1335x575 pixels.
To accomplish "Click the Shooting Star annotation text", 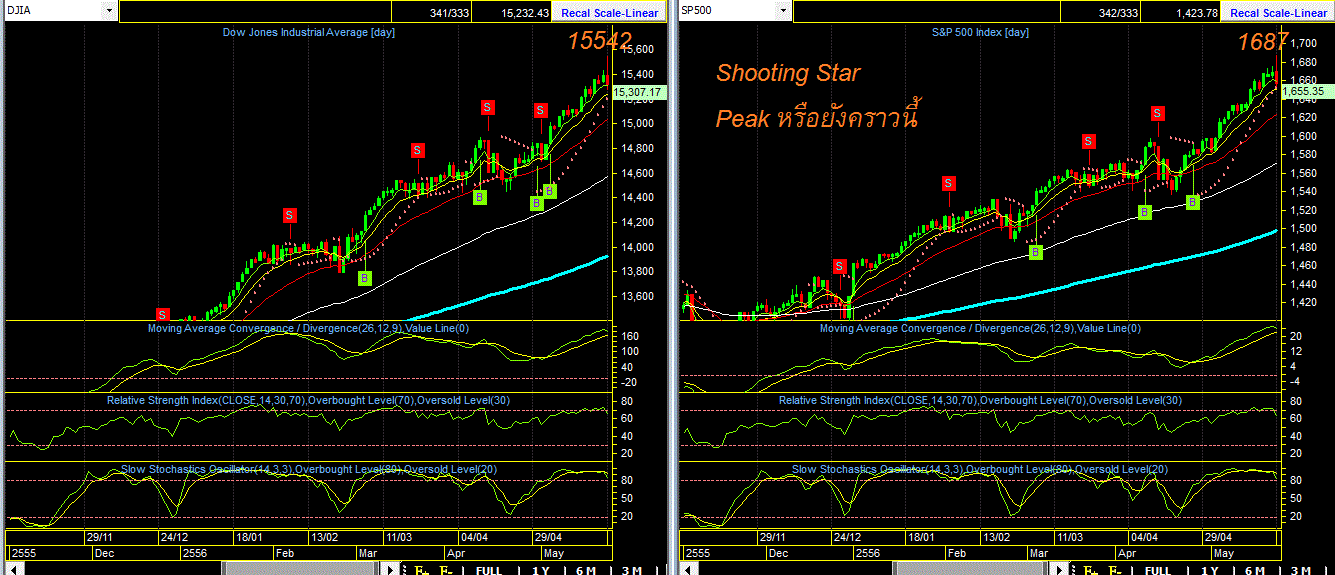I will tap(788, 73).
